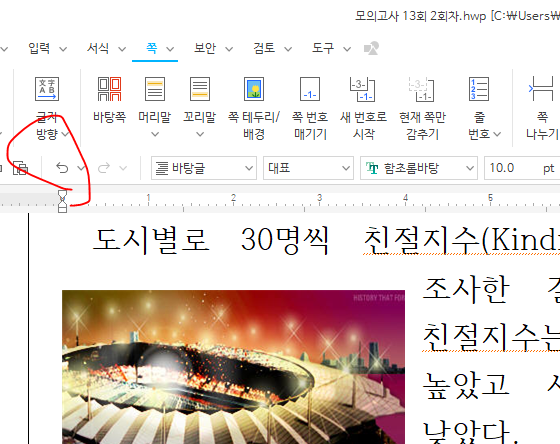Open the 검토 menu
The image size is (560, 444).
(264, 48)
